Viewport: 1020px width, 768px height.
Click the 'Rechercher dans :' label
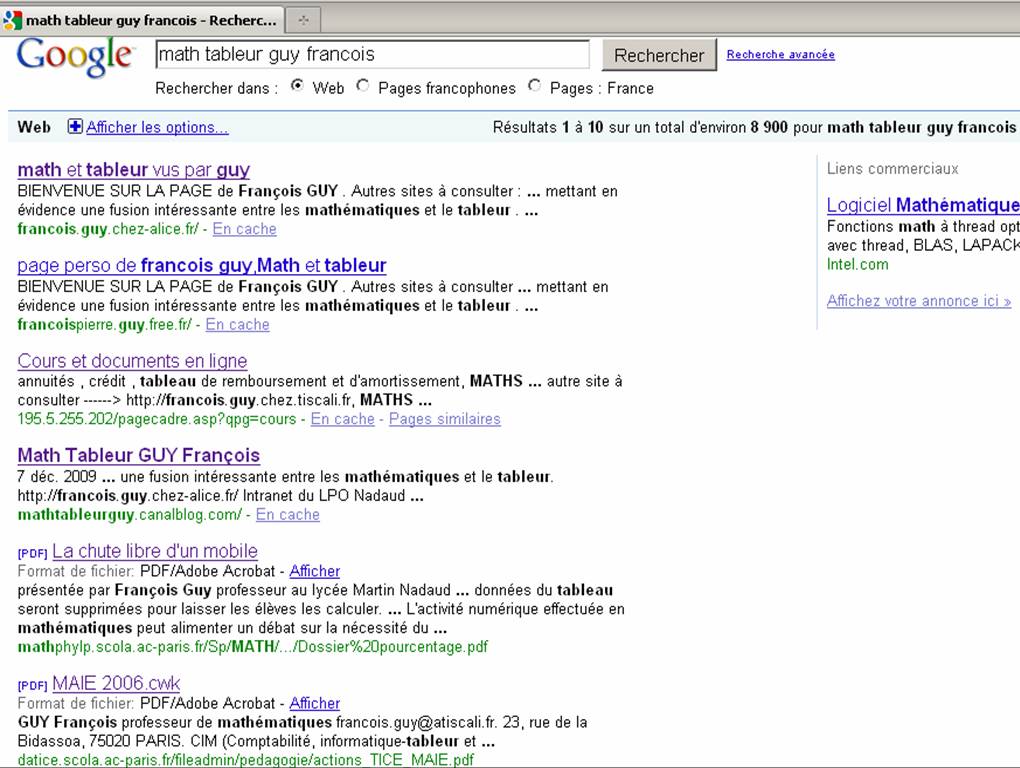(217, 88)
